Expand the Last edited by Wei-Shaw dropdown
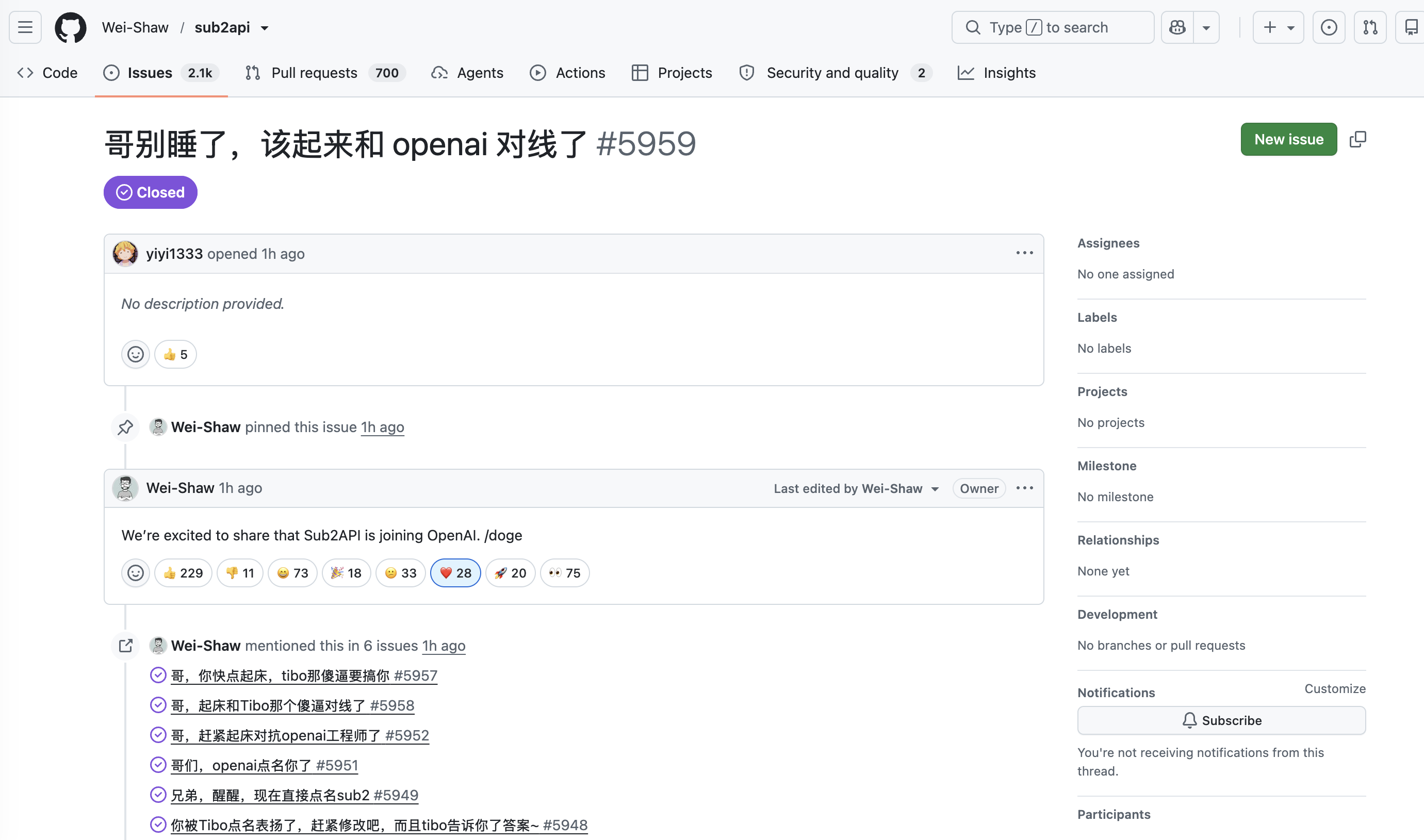 [x=856, y=488]
